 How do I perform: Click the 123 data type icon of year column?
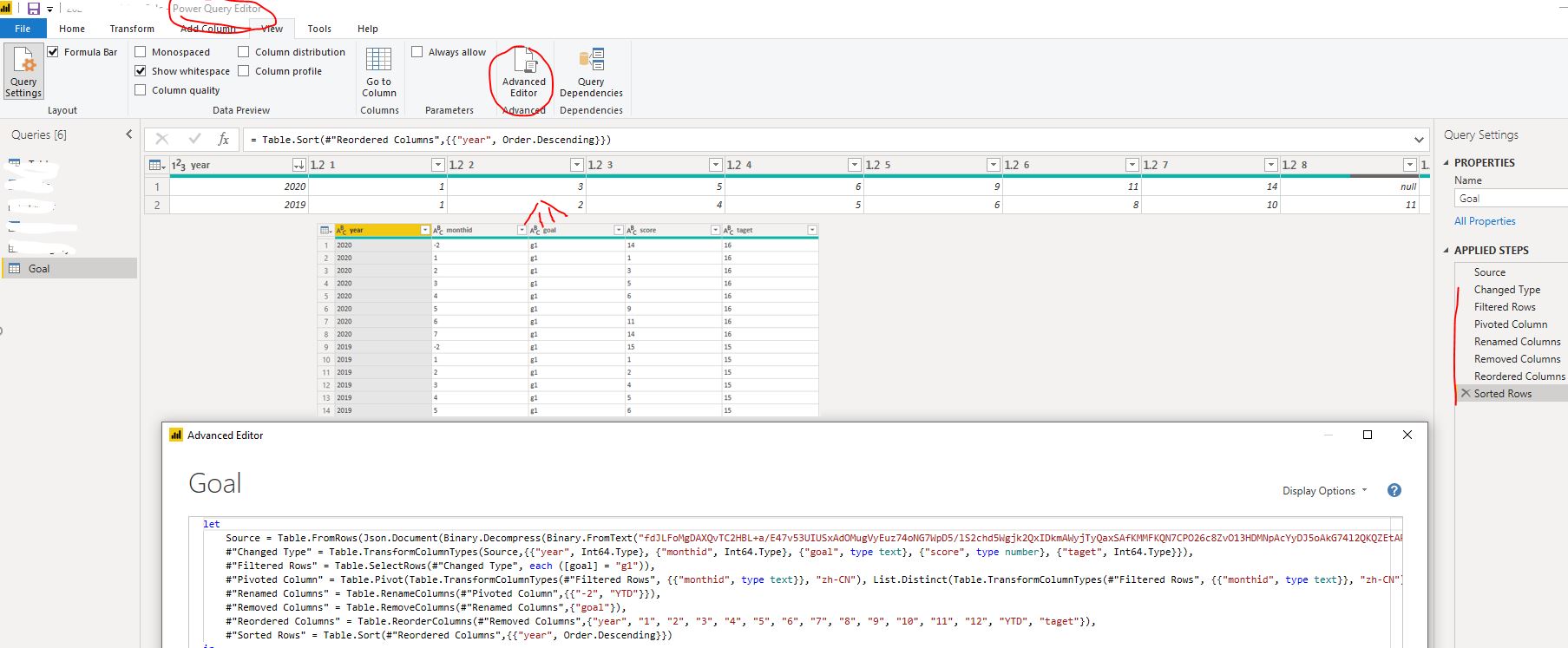click(x=179, y=165)
